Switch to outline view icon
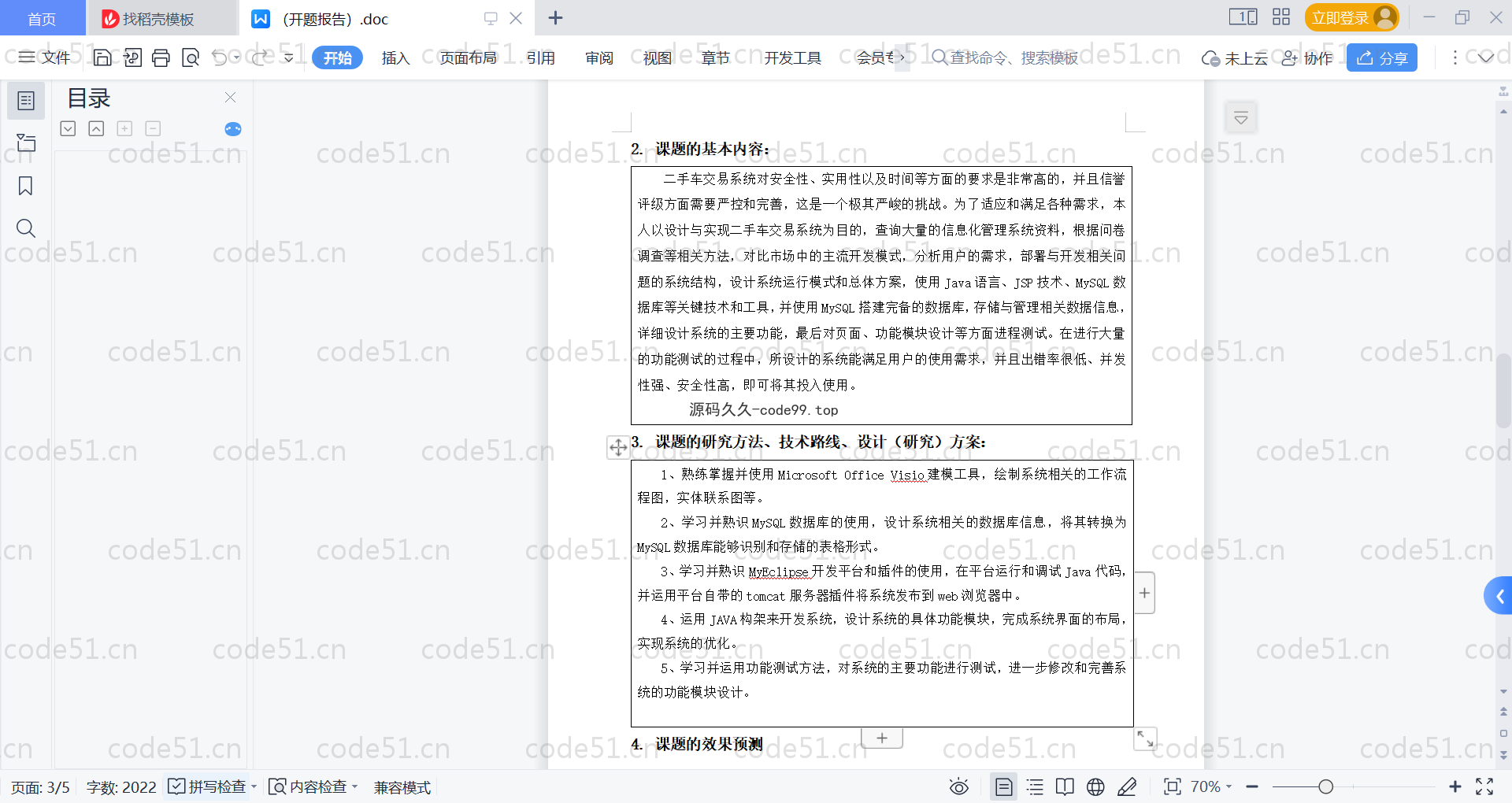The width and height of the screenshot is (1512, 803). point(1035,786)
